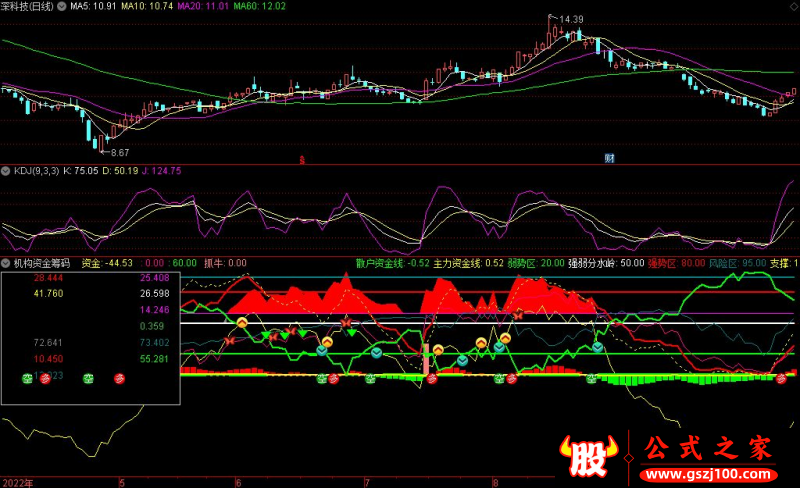The image size is (800, 488).
Task: Select the MA60 moving average label
Action: click(x=264, y=6)
